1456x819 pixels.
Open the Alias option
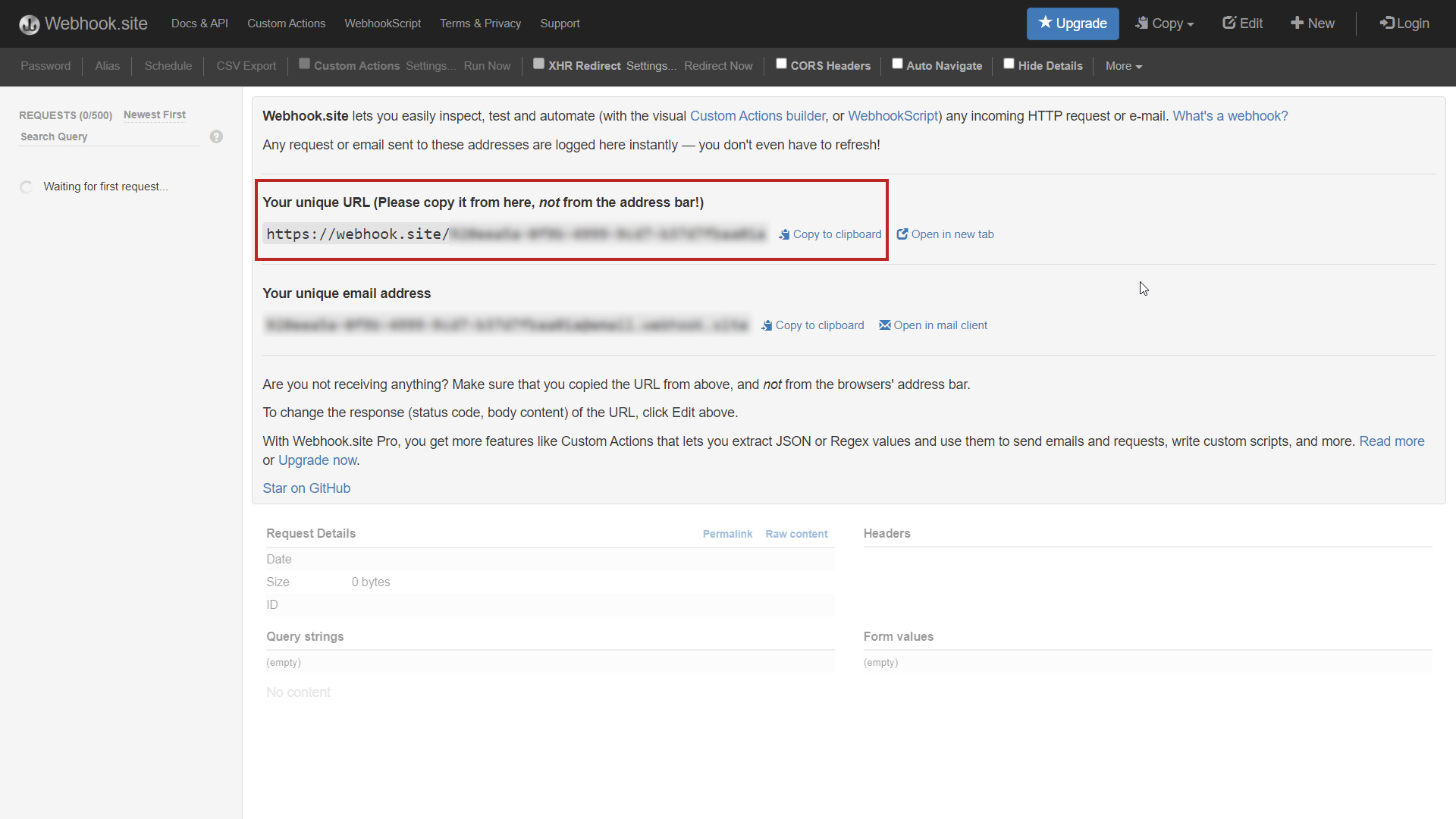click(x=107, y=66)
